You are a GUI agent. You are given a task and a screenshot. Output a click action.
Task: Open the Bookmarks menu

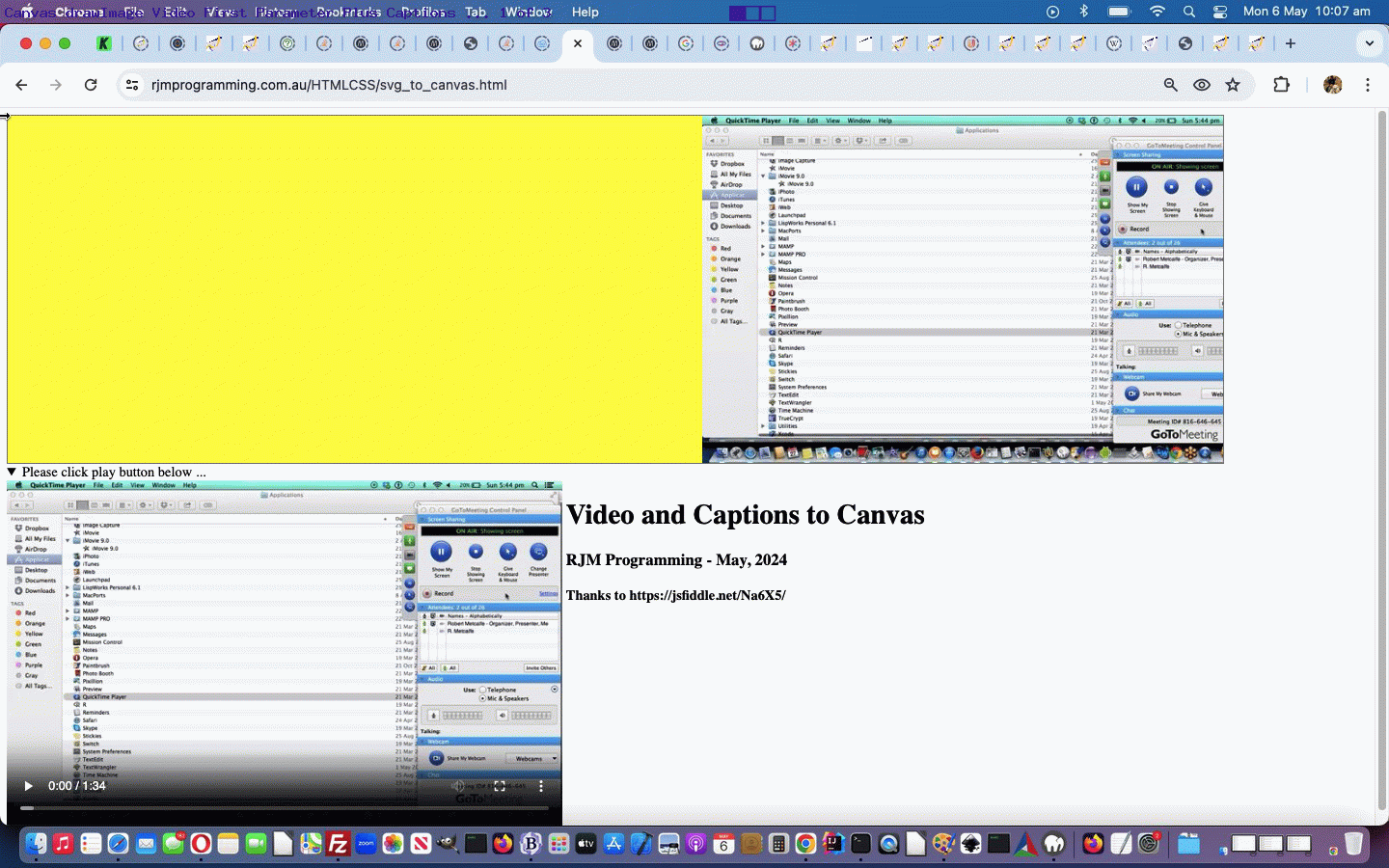[348, 12]
